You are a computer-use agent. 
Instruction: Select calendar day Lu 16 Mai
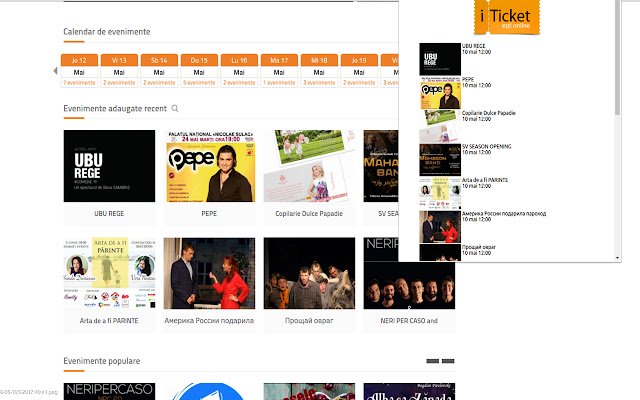(239, 71)
